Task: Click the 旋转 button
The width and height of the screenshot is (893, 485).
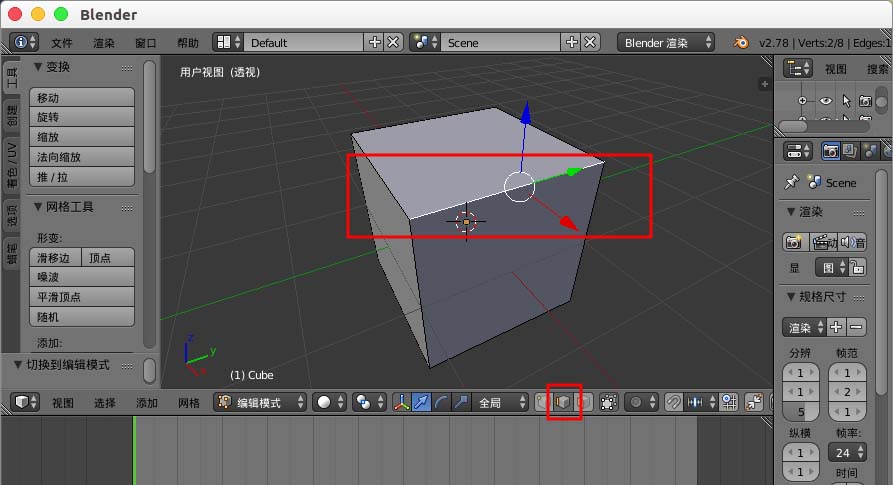Action: coord(82,117)
